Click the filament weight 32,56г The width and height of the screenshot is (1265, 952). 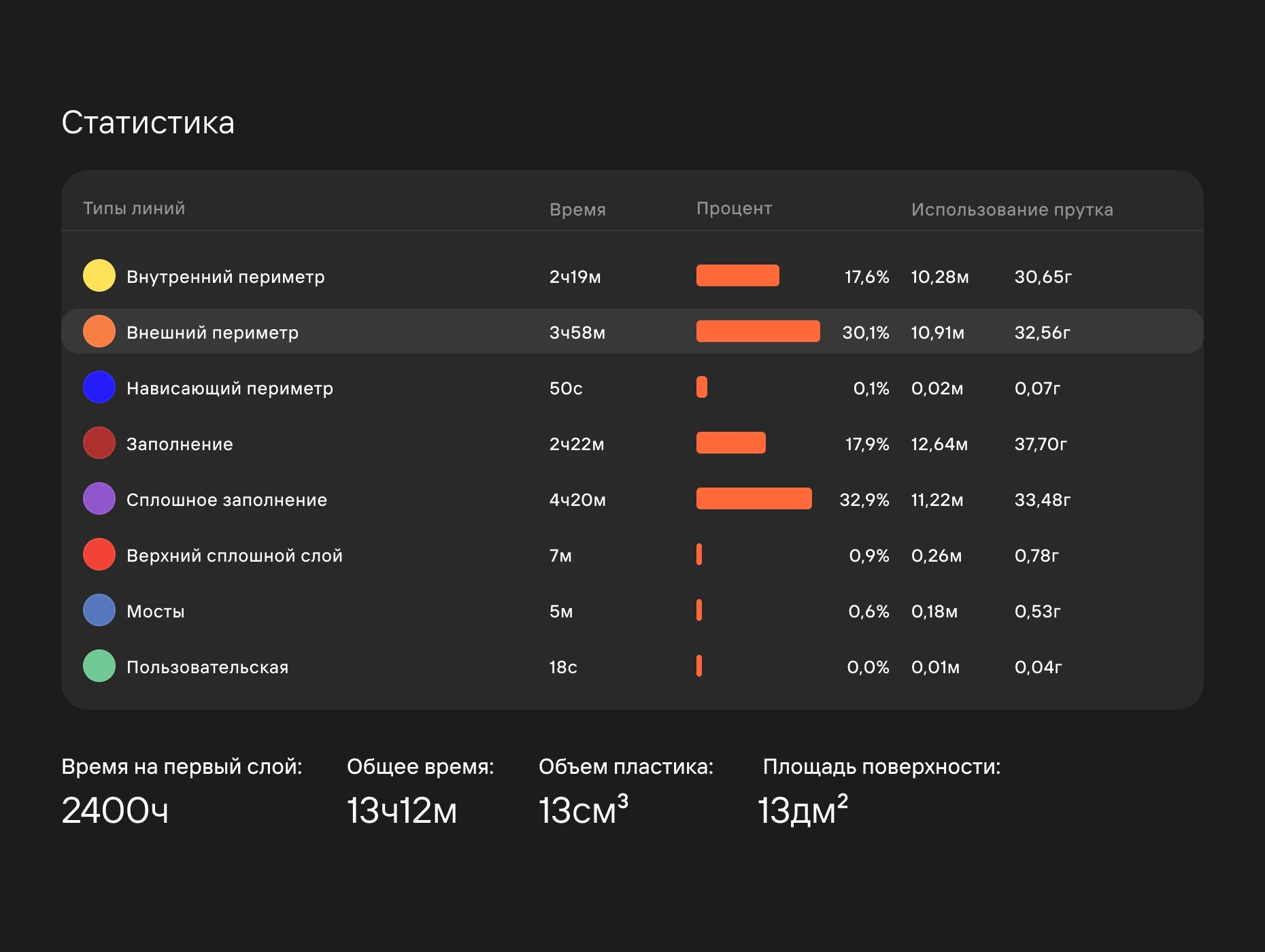(x=1043, y=333)
